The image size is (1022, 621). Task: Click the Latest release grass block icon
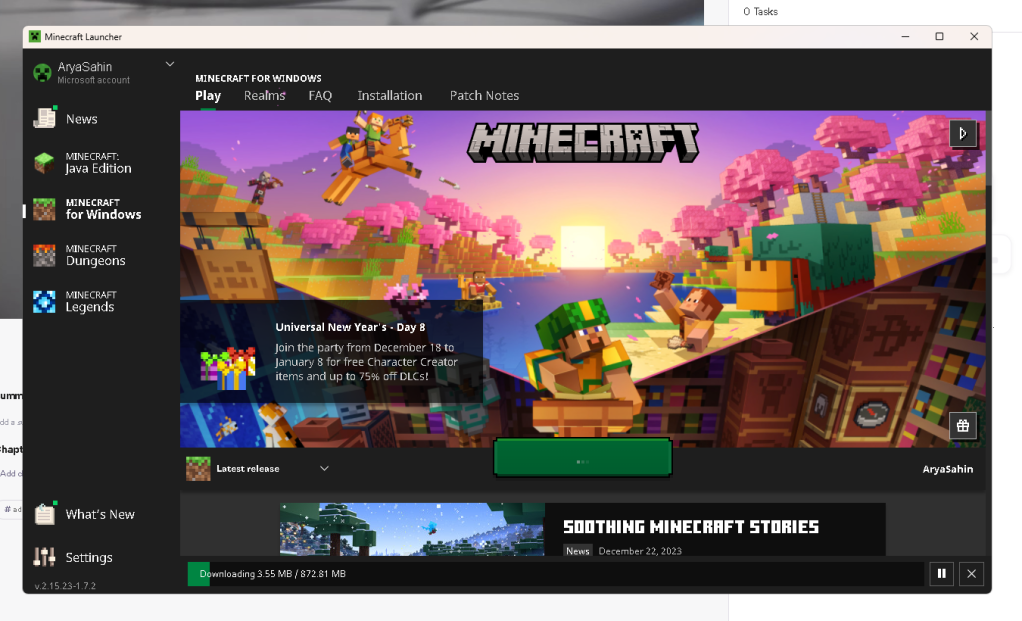(x=198, y=469)
